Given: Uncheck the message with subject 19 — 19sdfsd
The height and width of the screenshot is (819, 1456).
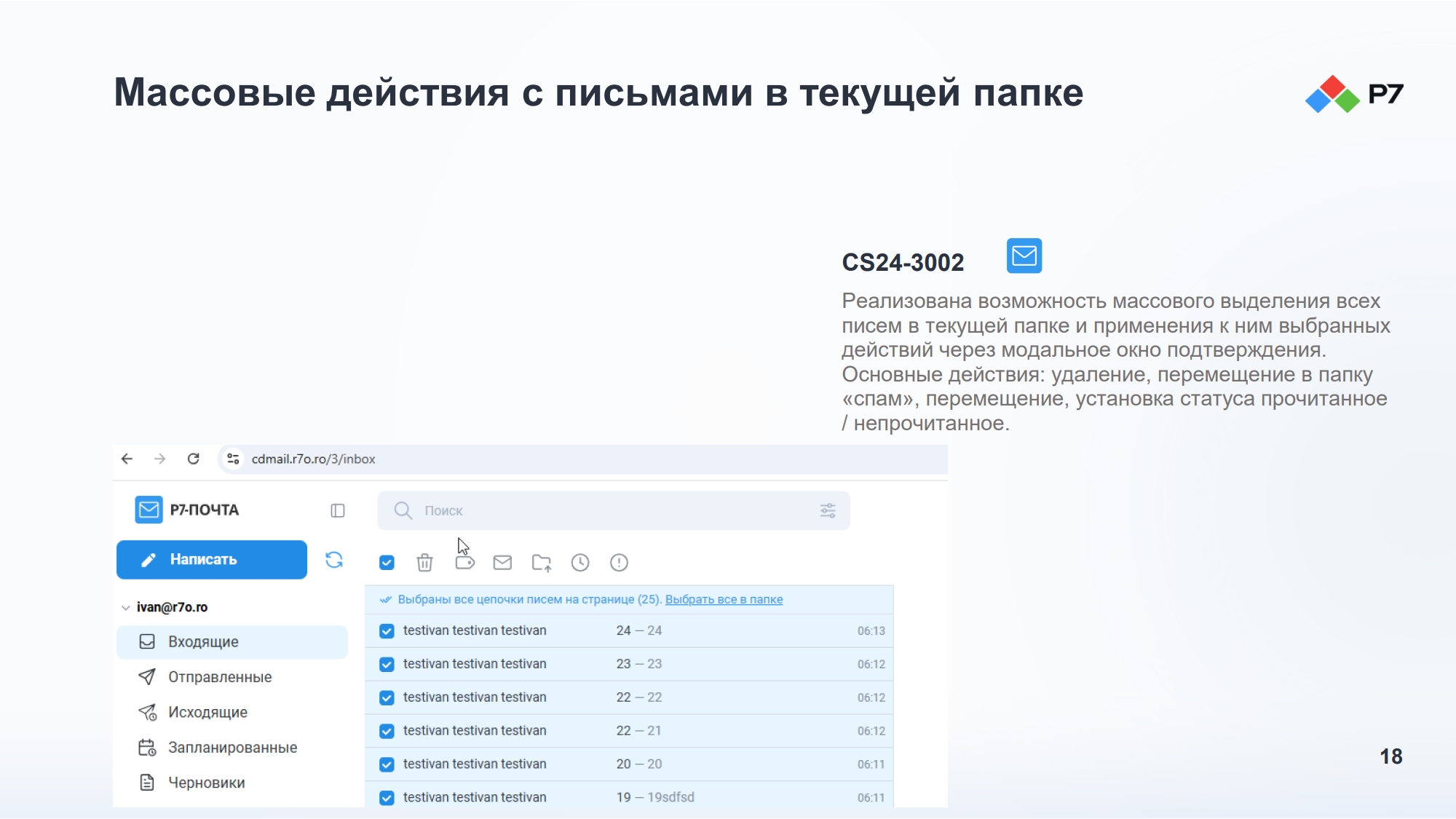Looking at the screenshot, I should coord(387,798).
